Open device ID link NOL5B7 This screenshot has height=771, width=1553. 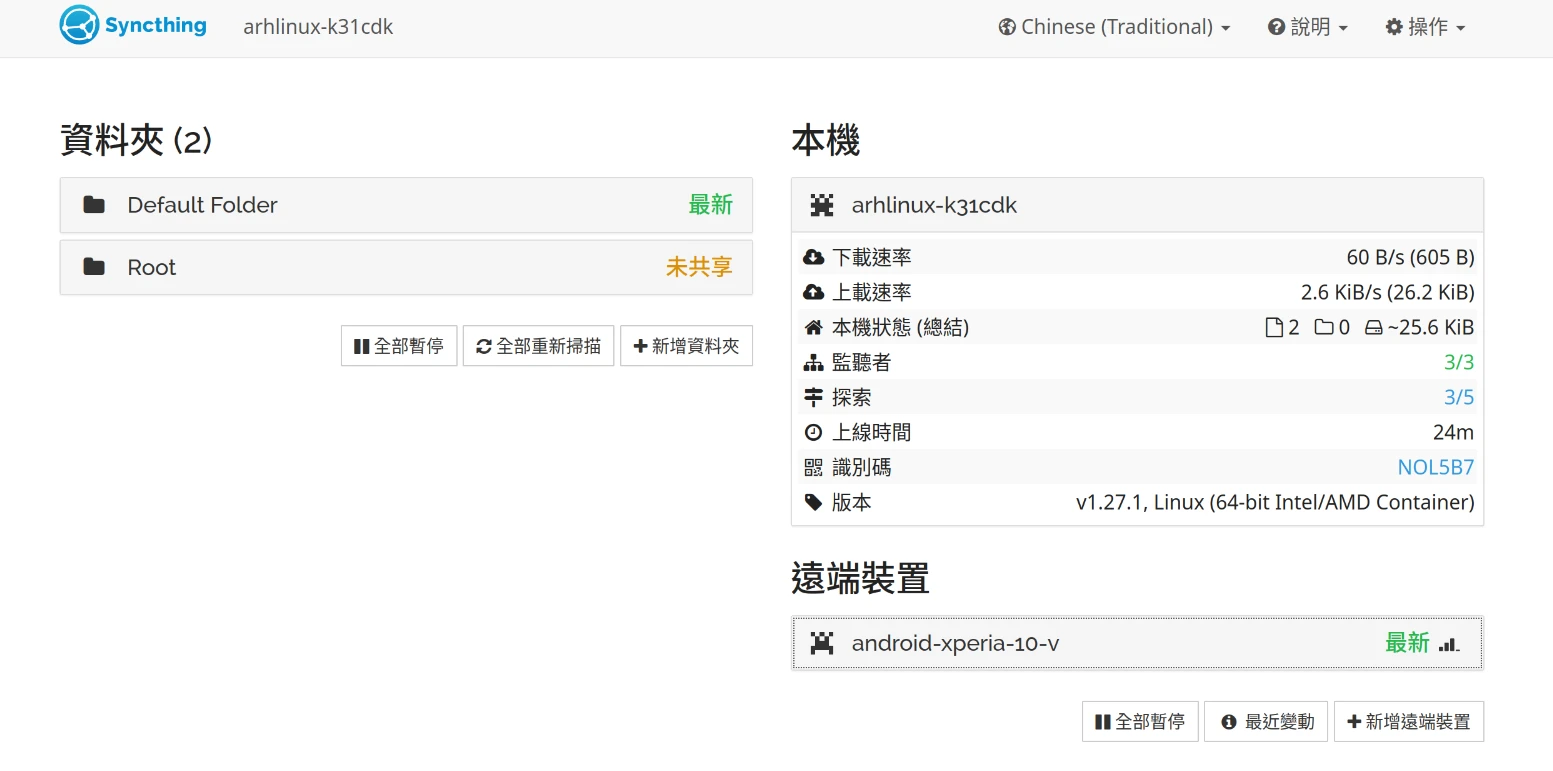[x=1435, y=468]
